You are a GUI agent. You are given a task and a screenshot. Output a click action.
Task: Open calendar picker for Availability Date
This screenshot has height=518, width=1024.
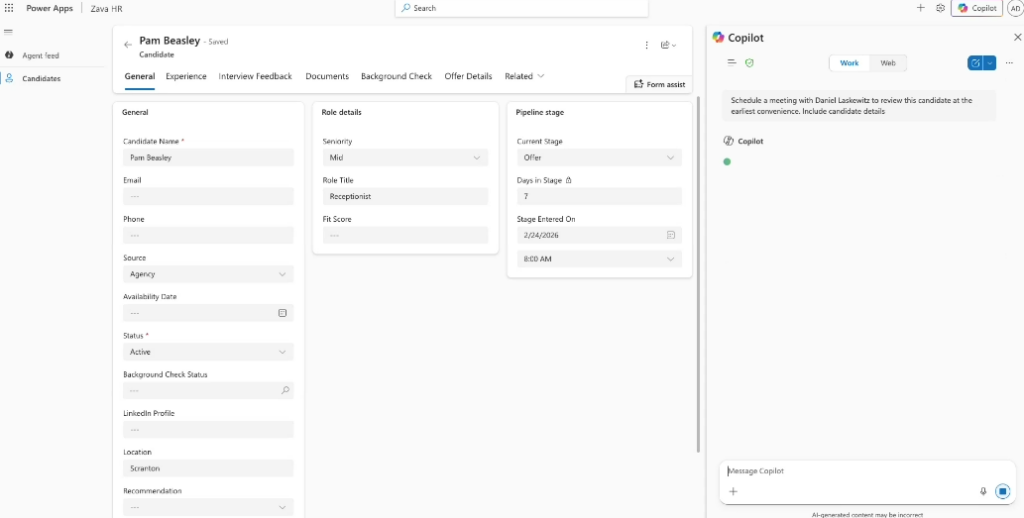coord(282,313)
